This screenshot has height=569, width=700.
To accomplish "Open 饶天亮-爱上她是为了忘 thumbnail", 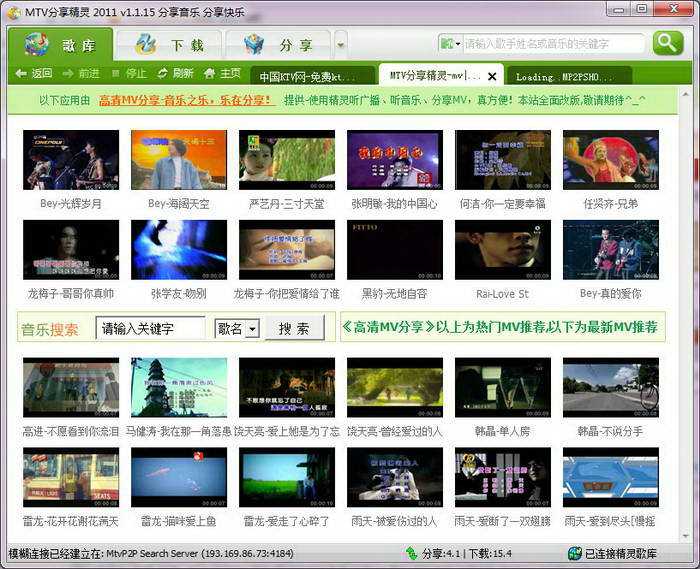I will pyautogui.click(x=287, y=387).
